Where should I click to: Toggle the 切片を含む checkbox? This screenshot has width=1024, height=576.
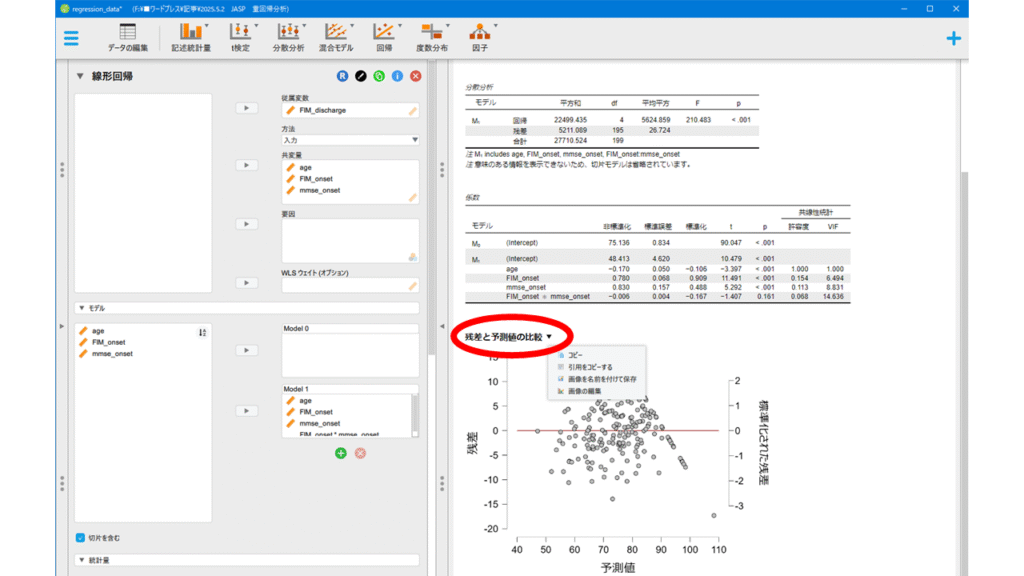pos(80,537)
